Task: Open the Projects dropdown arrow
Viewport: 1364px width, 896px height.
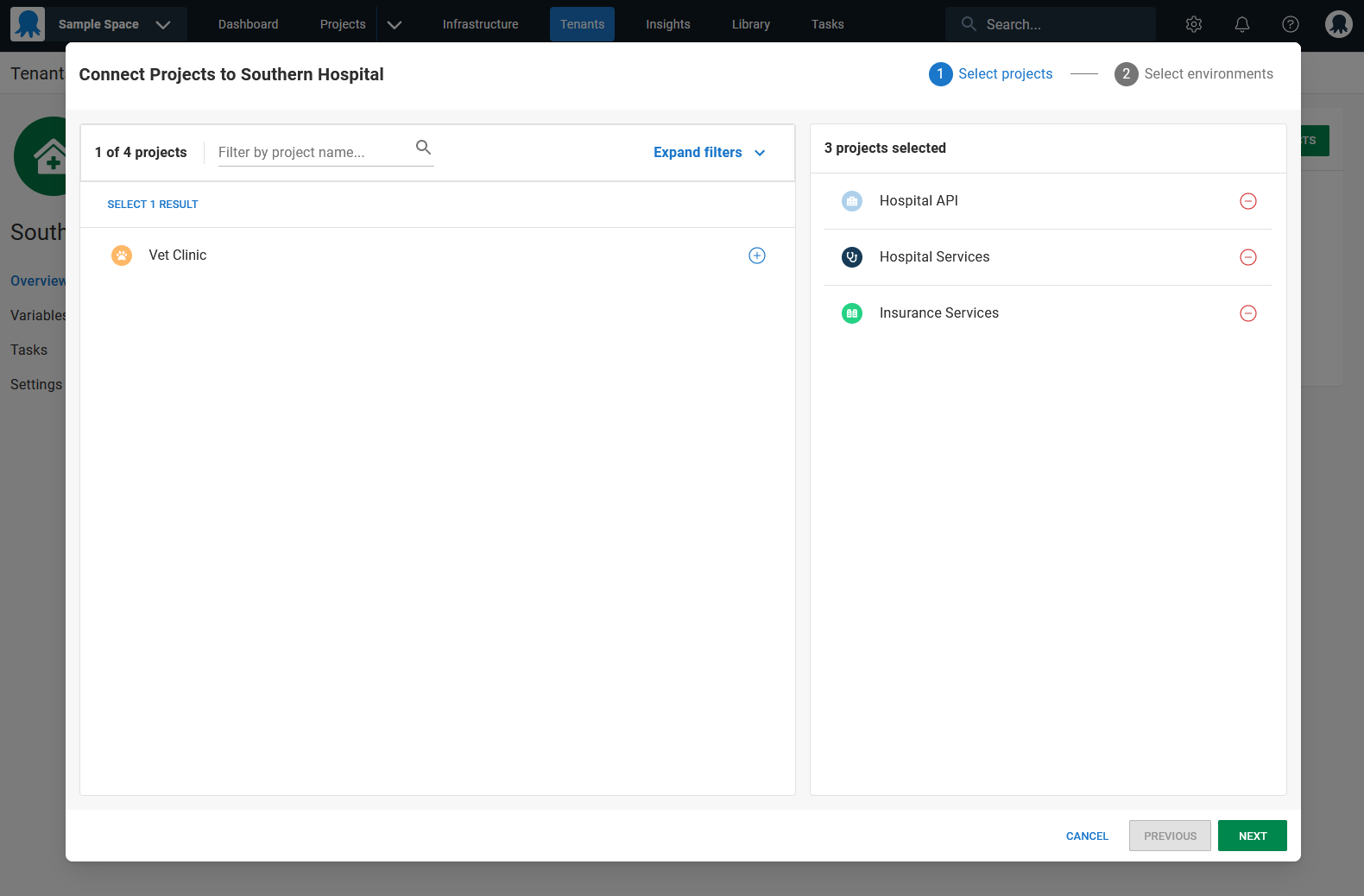Action: (x=395, y=24)
